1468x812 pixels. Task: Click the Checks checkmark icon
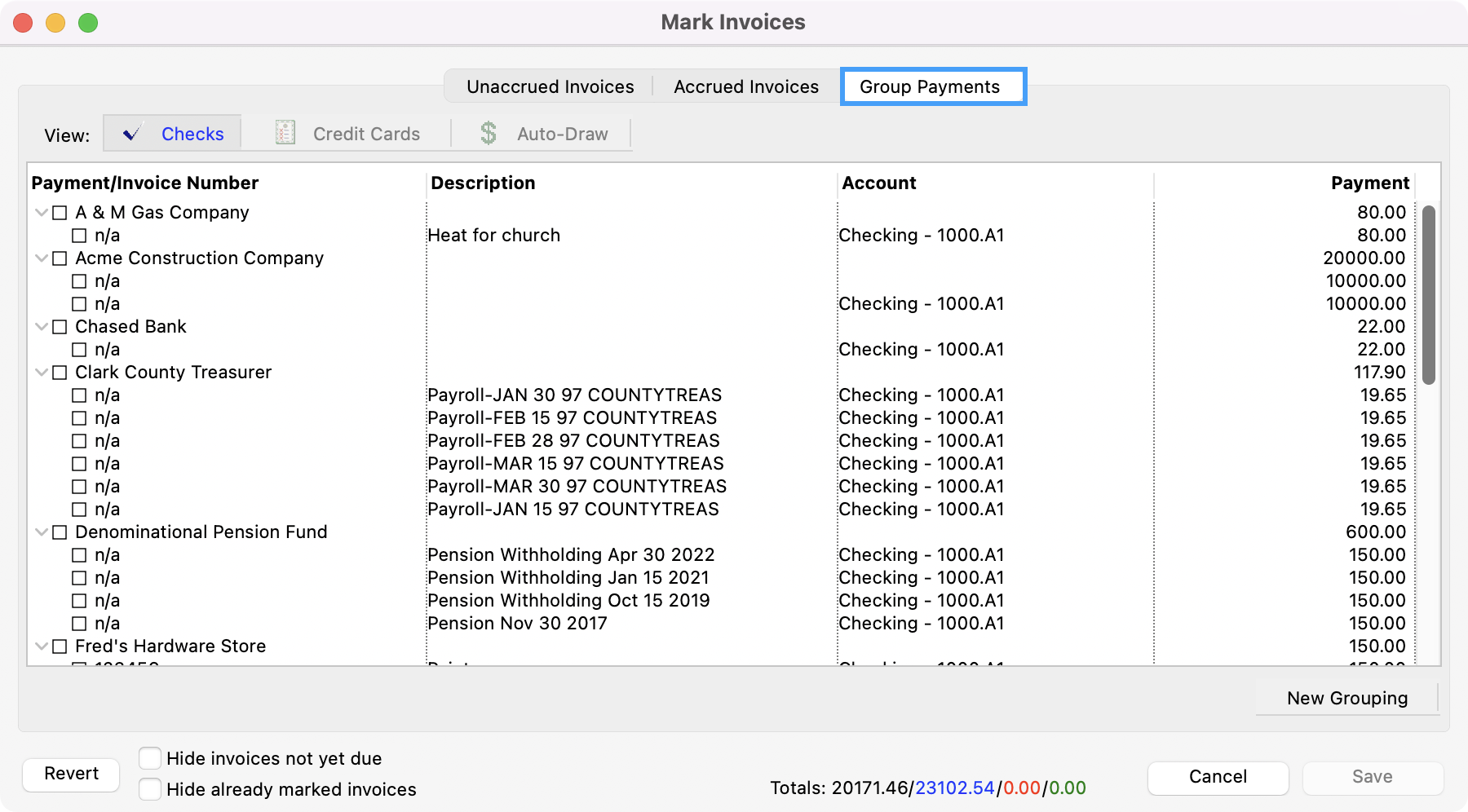(132, 134)
